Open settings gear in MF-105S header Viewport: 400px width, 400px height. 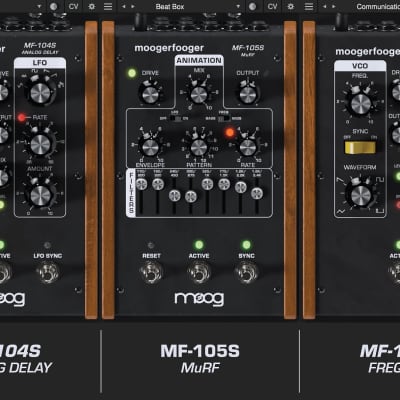291,6
